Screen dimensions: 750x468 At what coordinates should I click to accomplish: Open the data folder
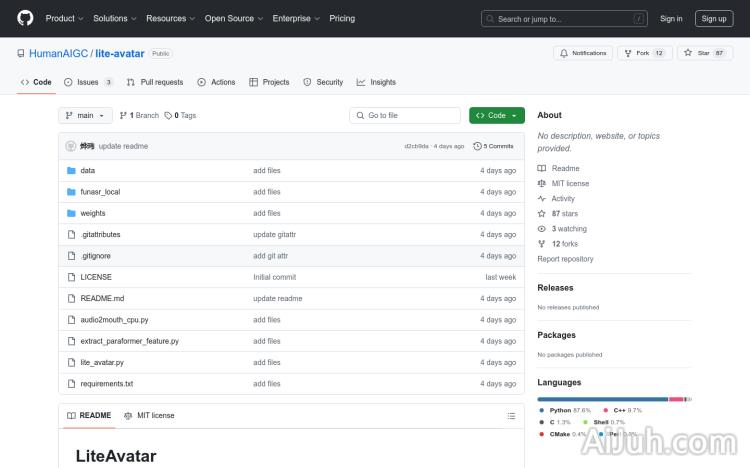[x=88, y=171]
